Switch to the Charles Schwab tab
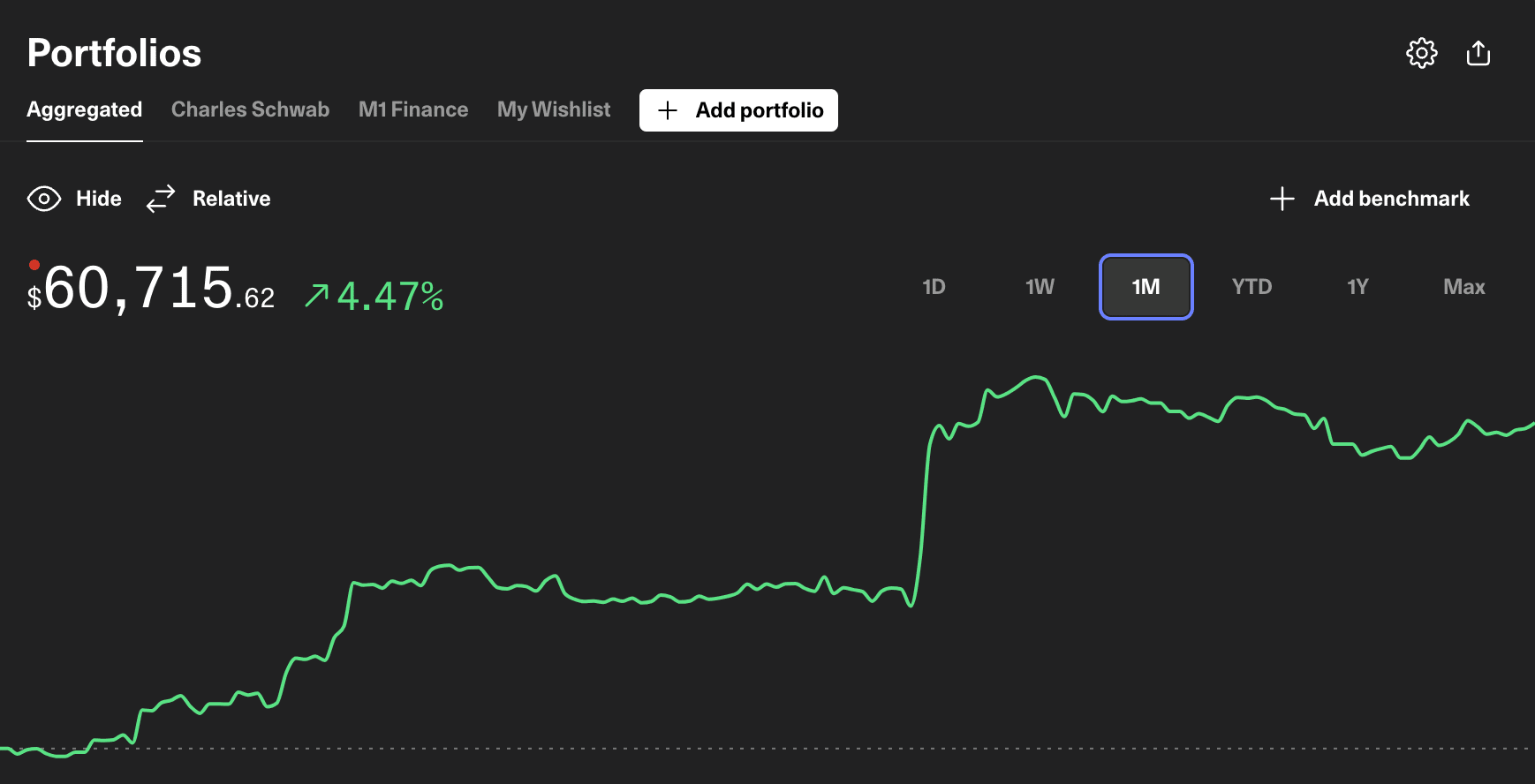This screenshot has width=1535, height=784. (x=250, y=109)
